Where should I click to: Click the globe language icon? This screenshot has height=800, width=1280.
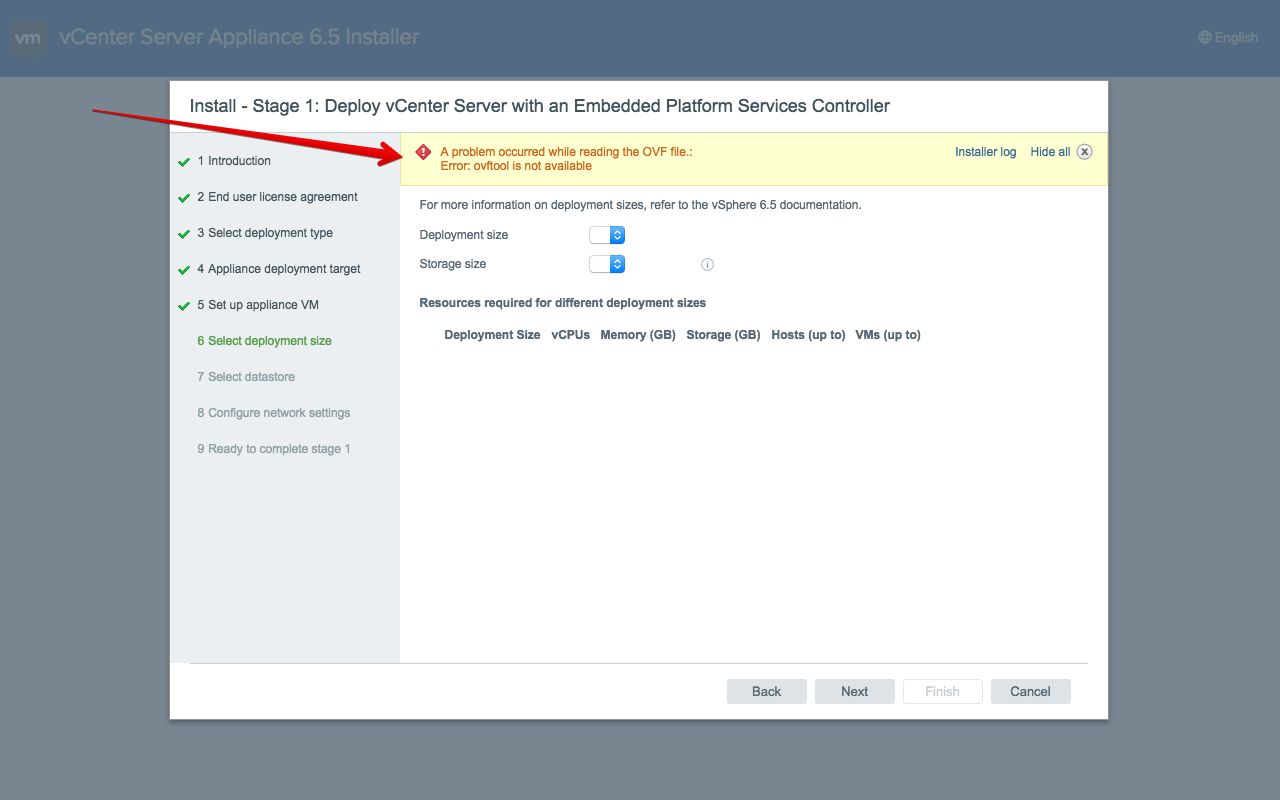coord(1204,38)
